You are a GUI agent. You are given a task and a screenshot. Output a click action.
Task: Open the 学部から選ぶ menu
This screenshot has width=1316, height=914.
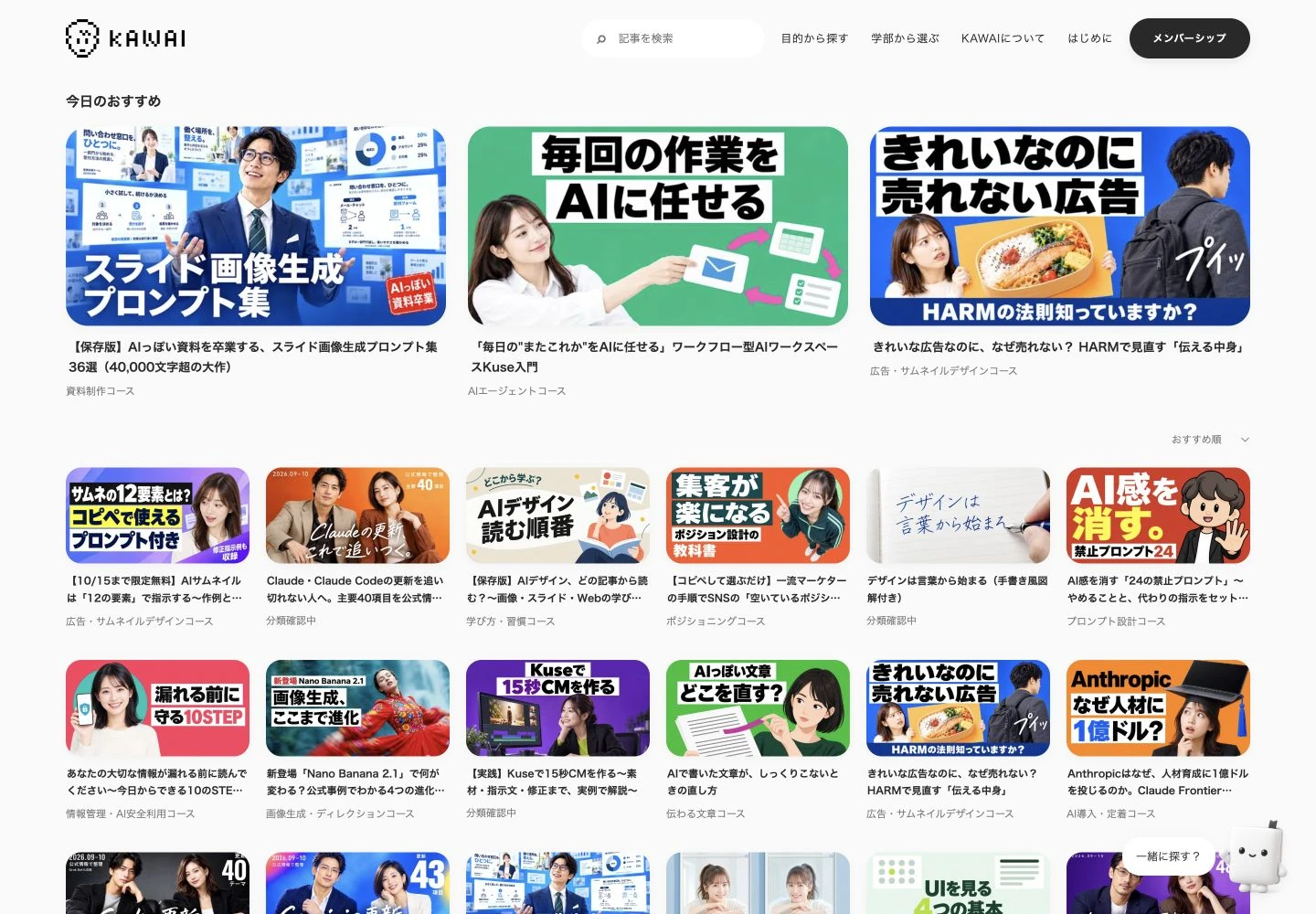click(x=905, y=38)
